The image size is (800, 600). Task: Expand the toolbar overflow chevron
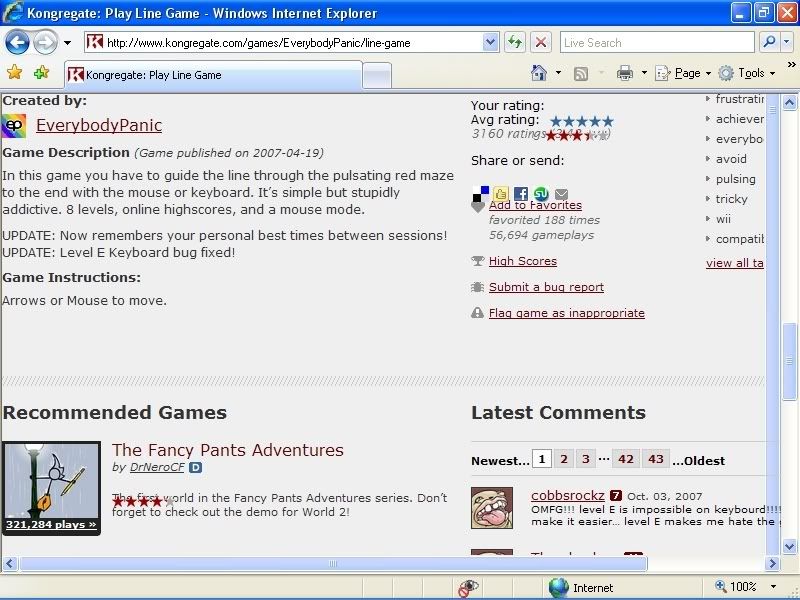click(x=792, y=64)
